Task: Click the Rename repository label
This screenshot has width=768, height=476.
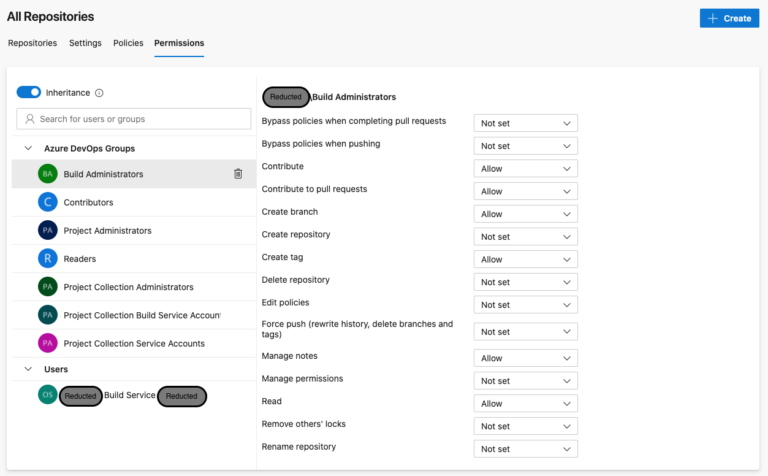Action: click(x=299, y=447)
